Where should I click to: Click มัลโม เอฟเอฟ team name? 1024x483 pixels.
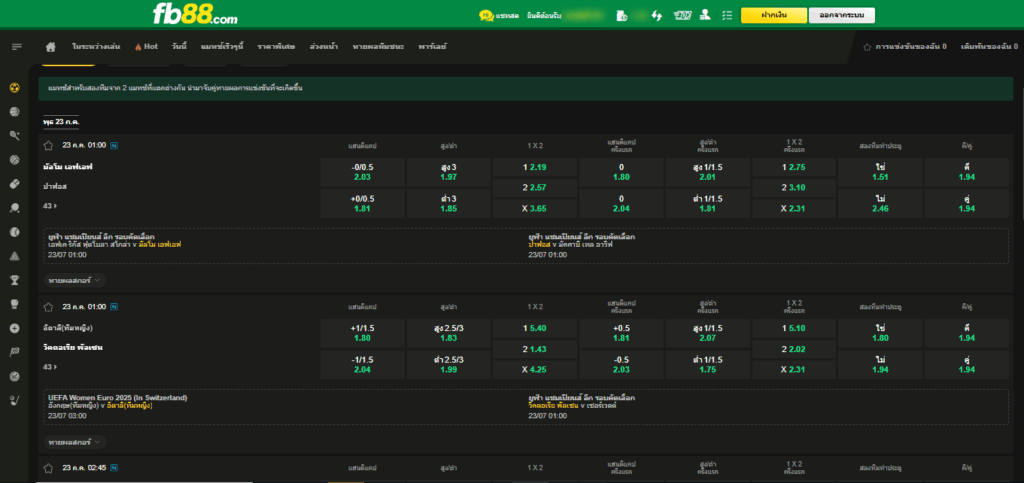(x=68, y=167)
